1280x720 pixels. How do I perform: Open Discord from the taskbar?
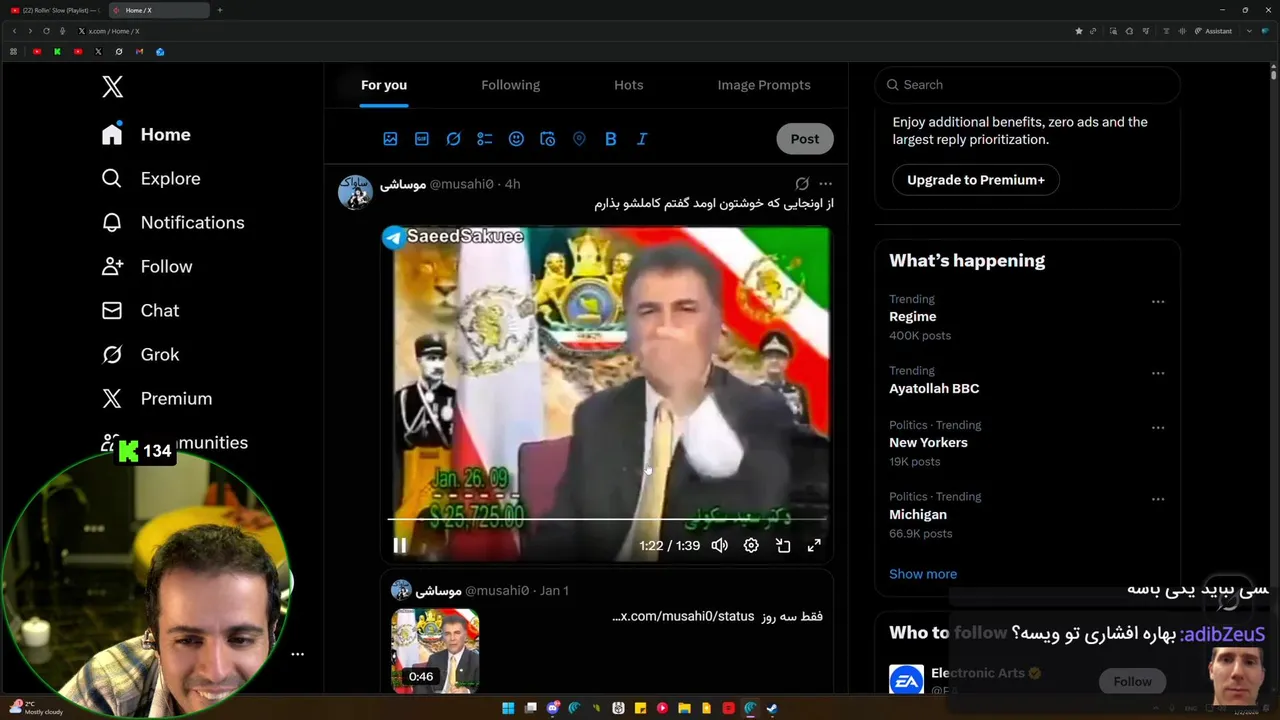coord(552,708)
